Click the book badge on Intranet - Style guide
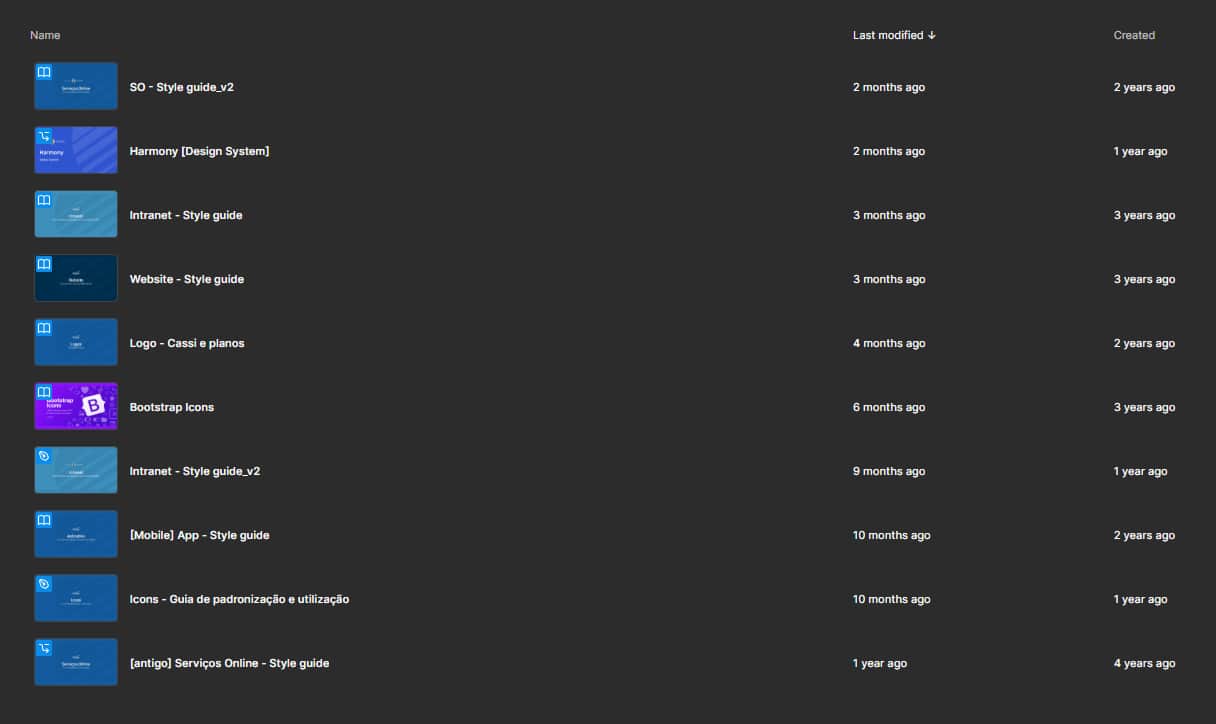 click(x=43, y=200)
